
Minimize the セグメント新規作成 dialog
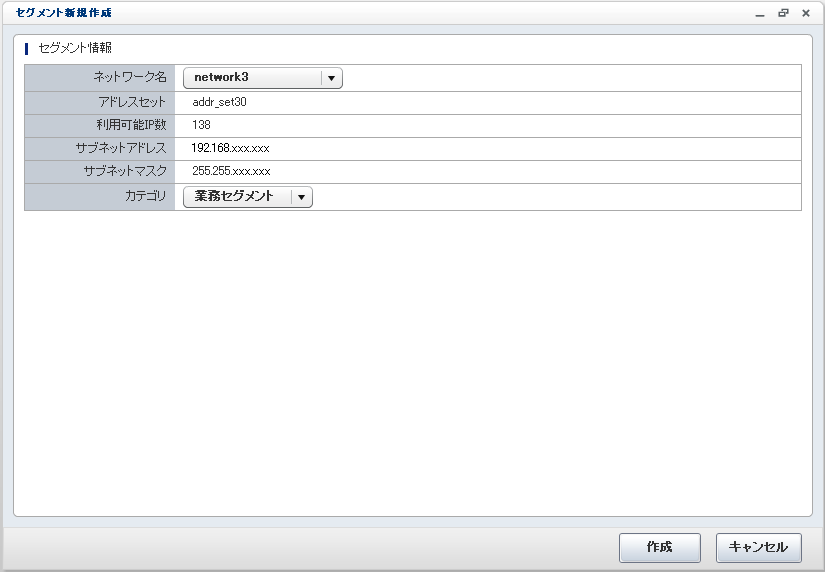pos(760,14)
